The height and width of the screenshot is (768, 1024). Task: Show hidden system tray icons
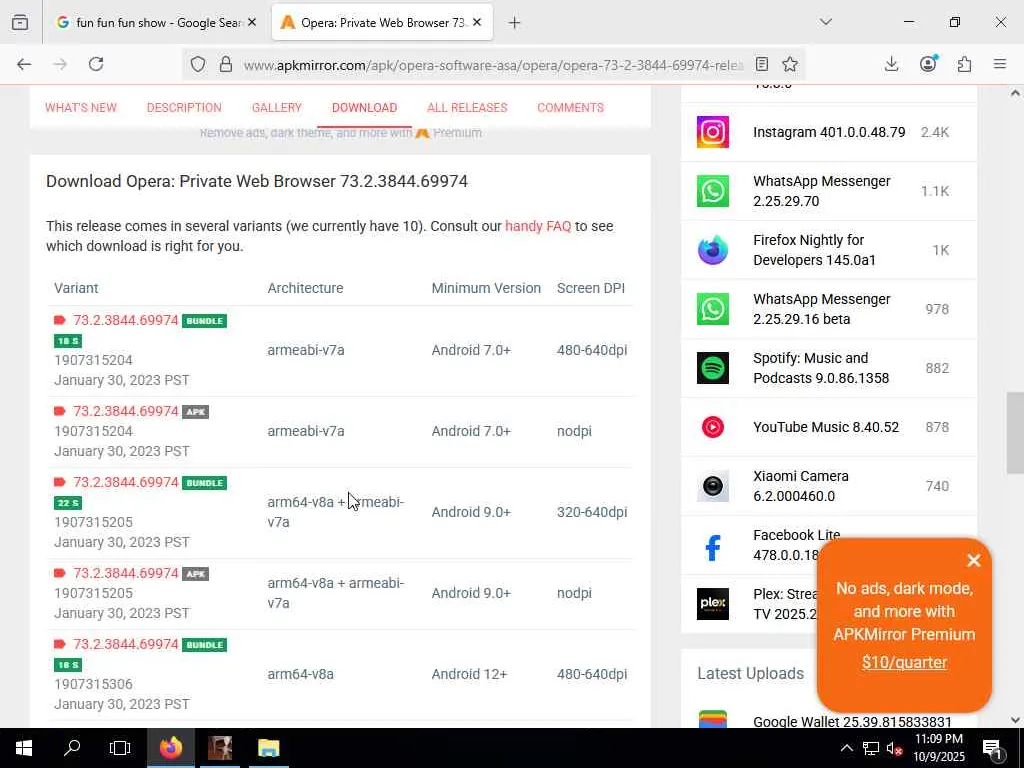click(x=846, y=748)
